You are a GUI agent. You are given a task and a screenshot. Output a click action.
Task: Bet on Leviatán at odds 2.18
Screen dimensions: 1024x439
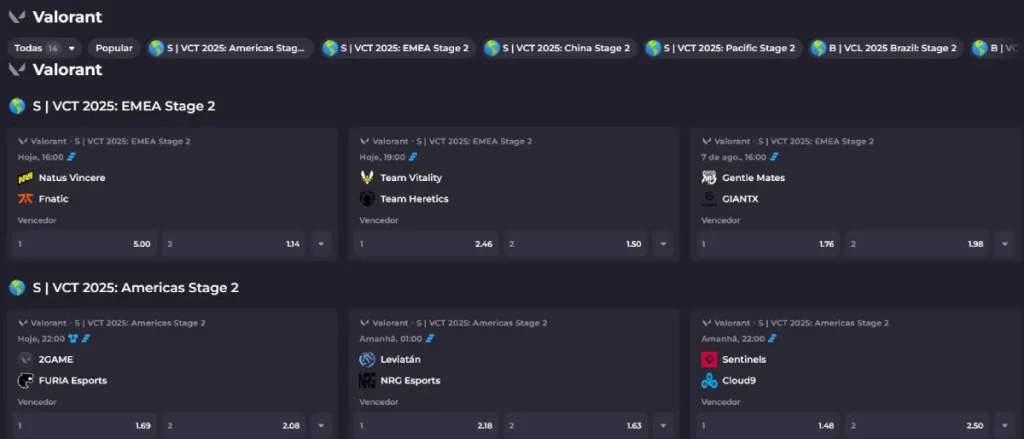click(426, 426)
